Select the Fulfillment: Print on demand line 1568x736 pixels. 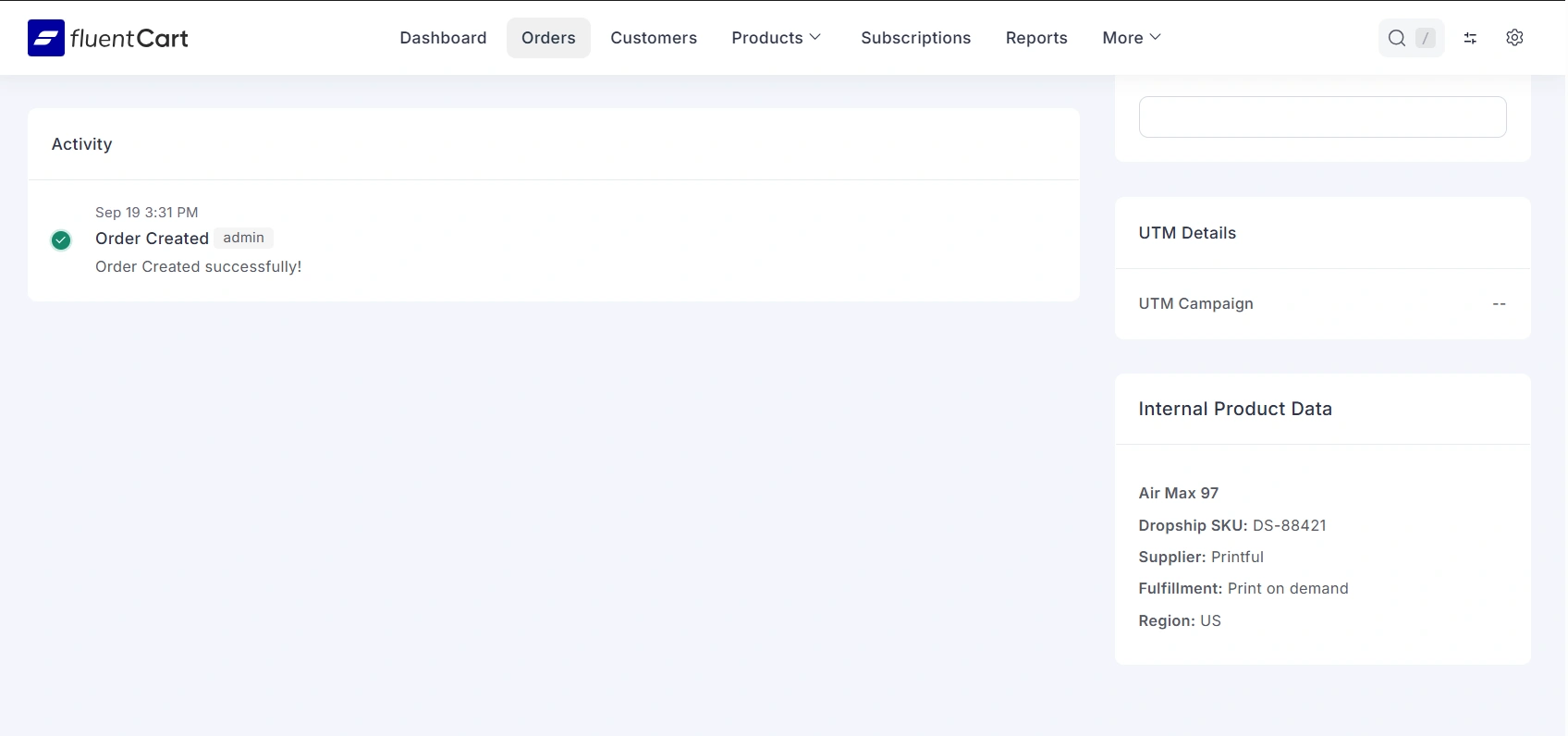1243,588
